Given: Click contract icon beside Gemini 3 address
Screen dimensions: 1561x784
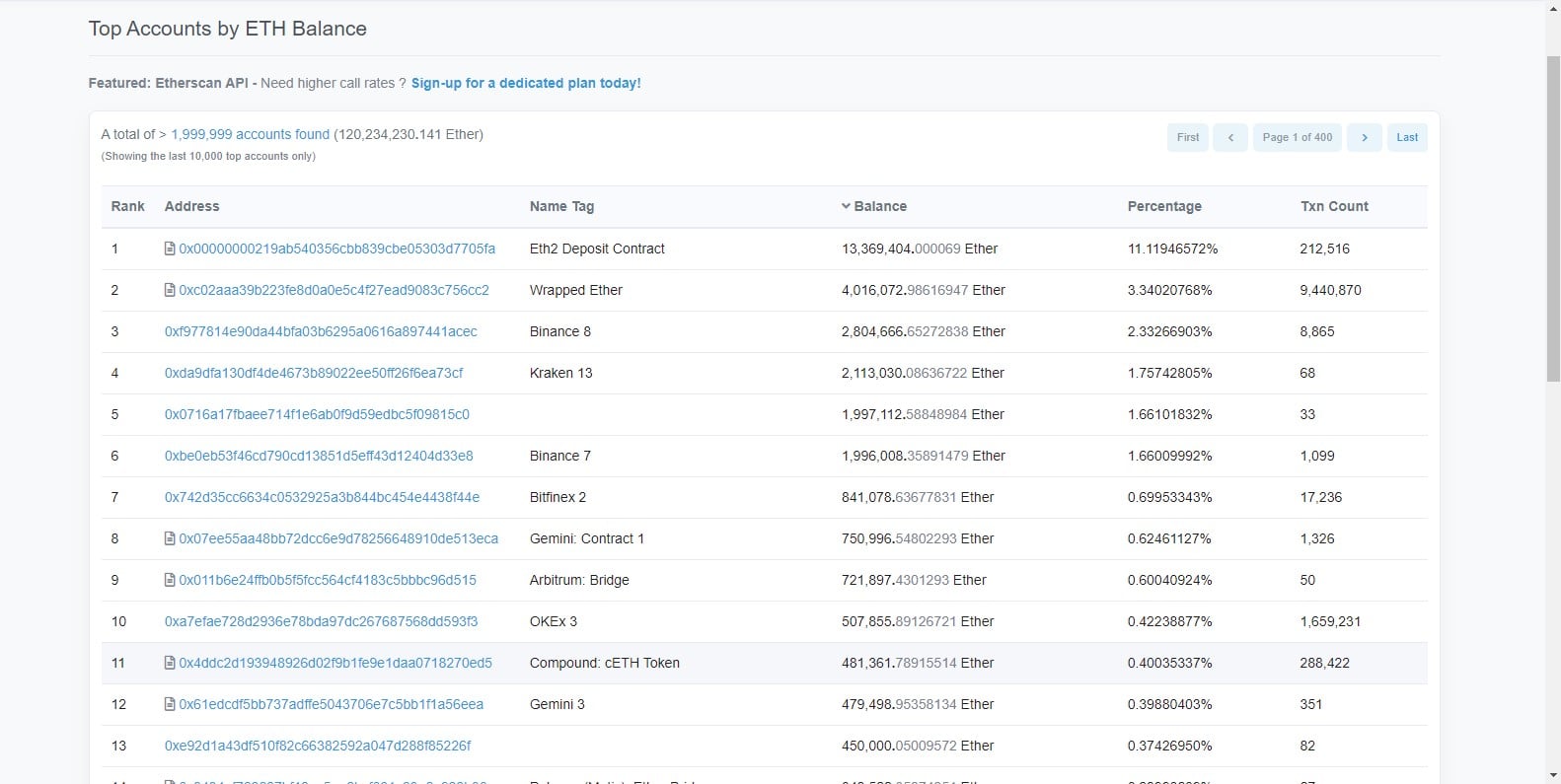Looking at the screenshot, I should pyautogui.click(x=170, y=704).
